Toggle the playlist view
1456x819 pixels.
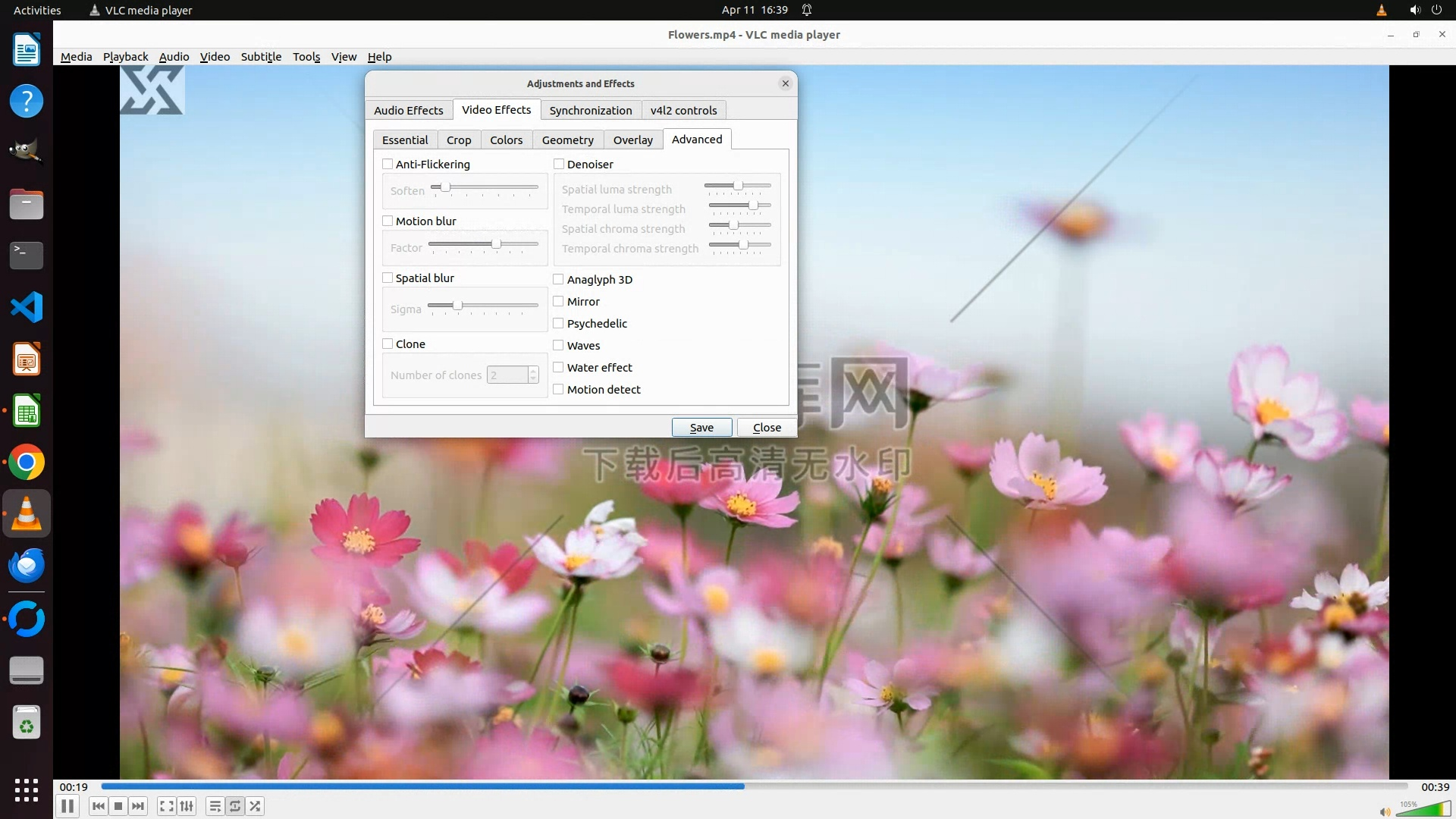pos(215,806)
